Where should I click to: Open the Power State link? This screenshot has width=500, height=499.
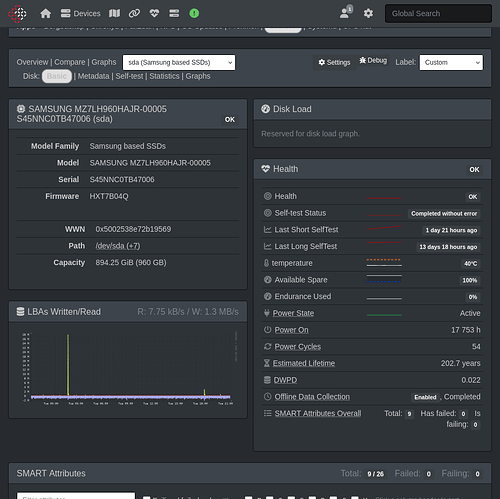tap(293, 313)
